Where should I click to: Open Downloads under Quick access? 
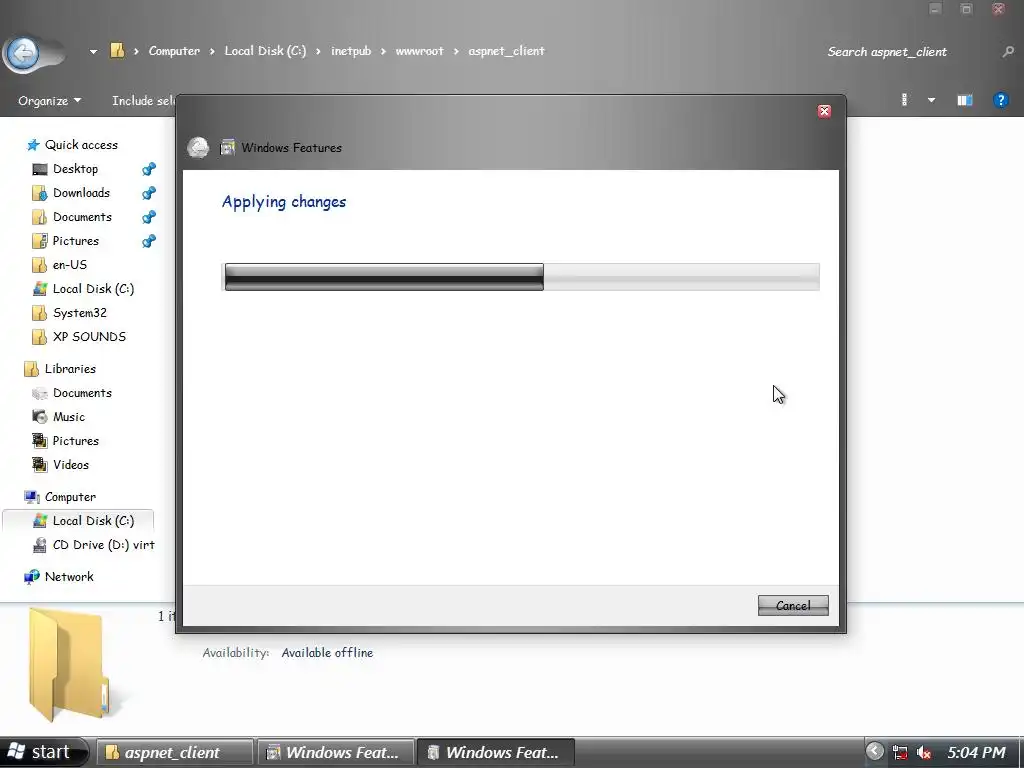tap(81, 193)
